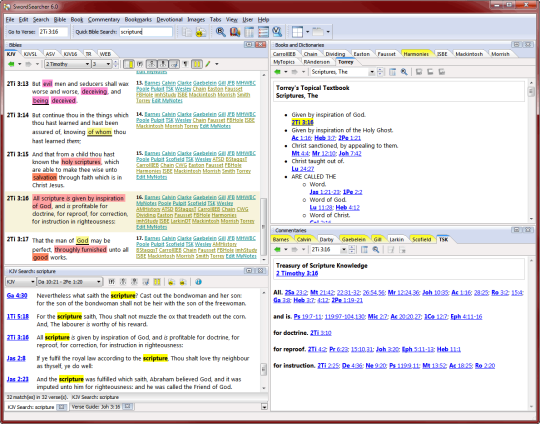Expand the layout grid dropdown arrow
Image resolution: width=540 pixels, height=424 pixels.
[308, 32]
